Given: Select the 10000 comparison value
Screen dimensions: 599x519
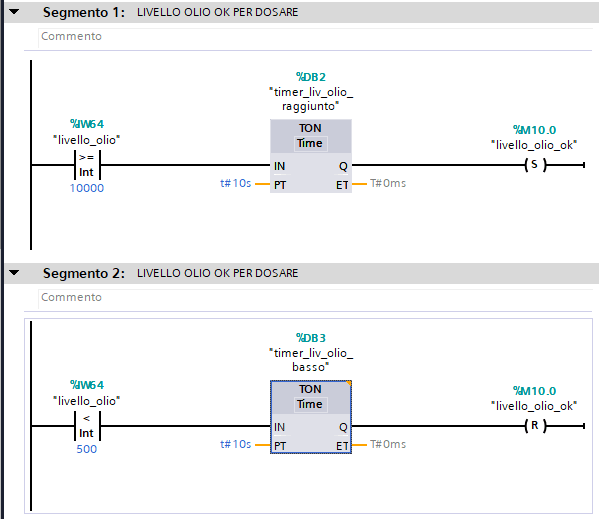Looking at the screenshot, I should coord(87,188).
